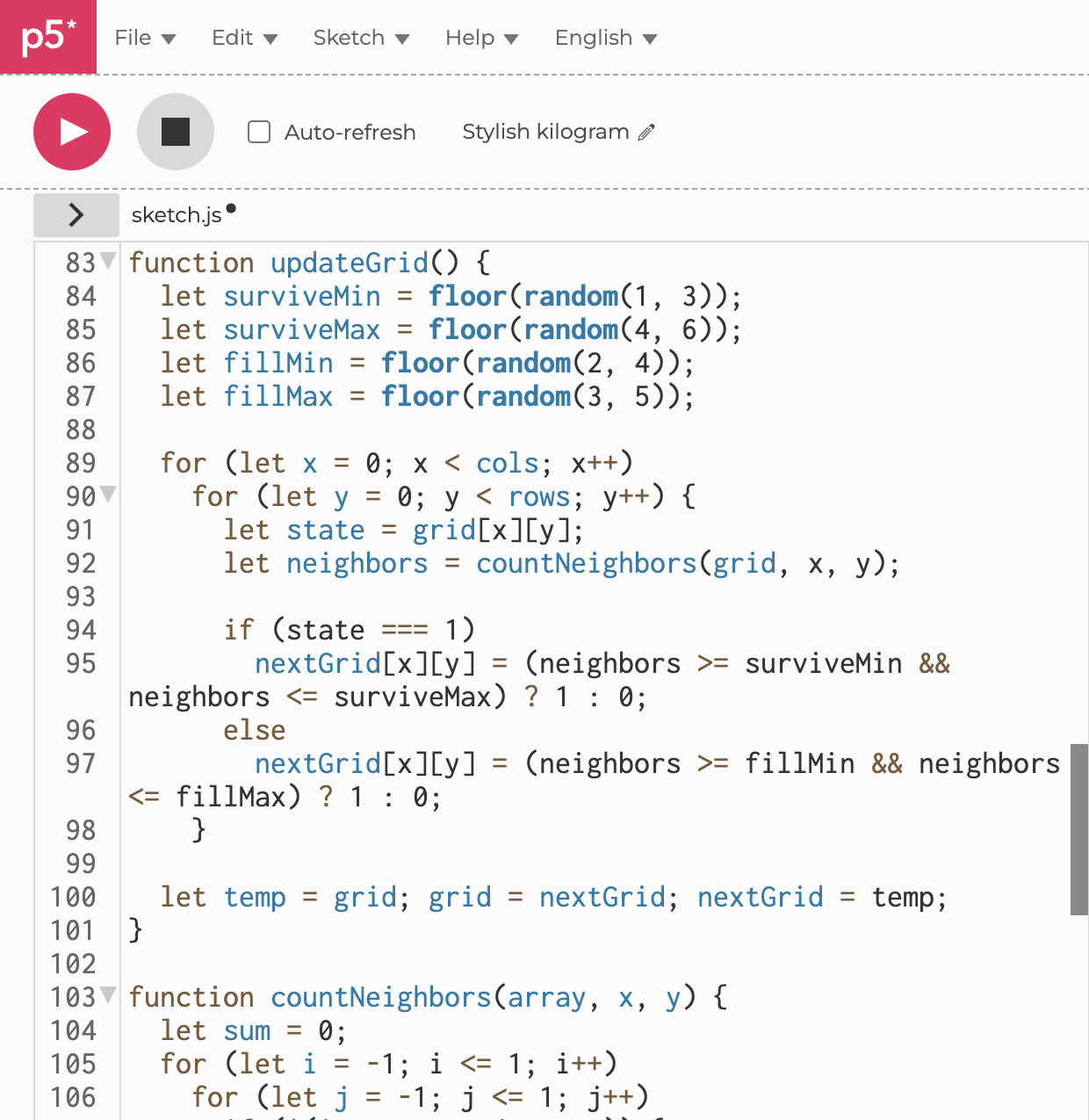
Task: Click line number 88 in the gutter
Action: point(80,430)
